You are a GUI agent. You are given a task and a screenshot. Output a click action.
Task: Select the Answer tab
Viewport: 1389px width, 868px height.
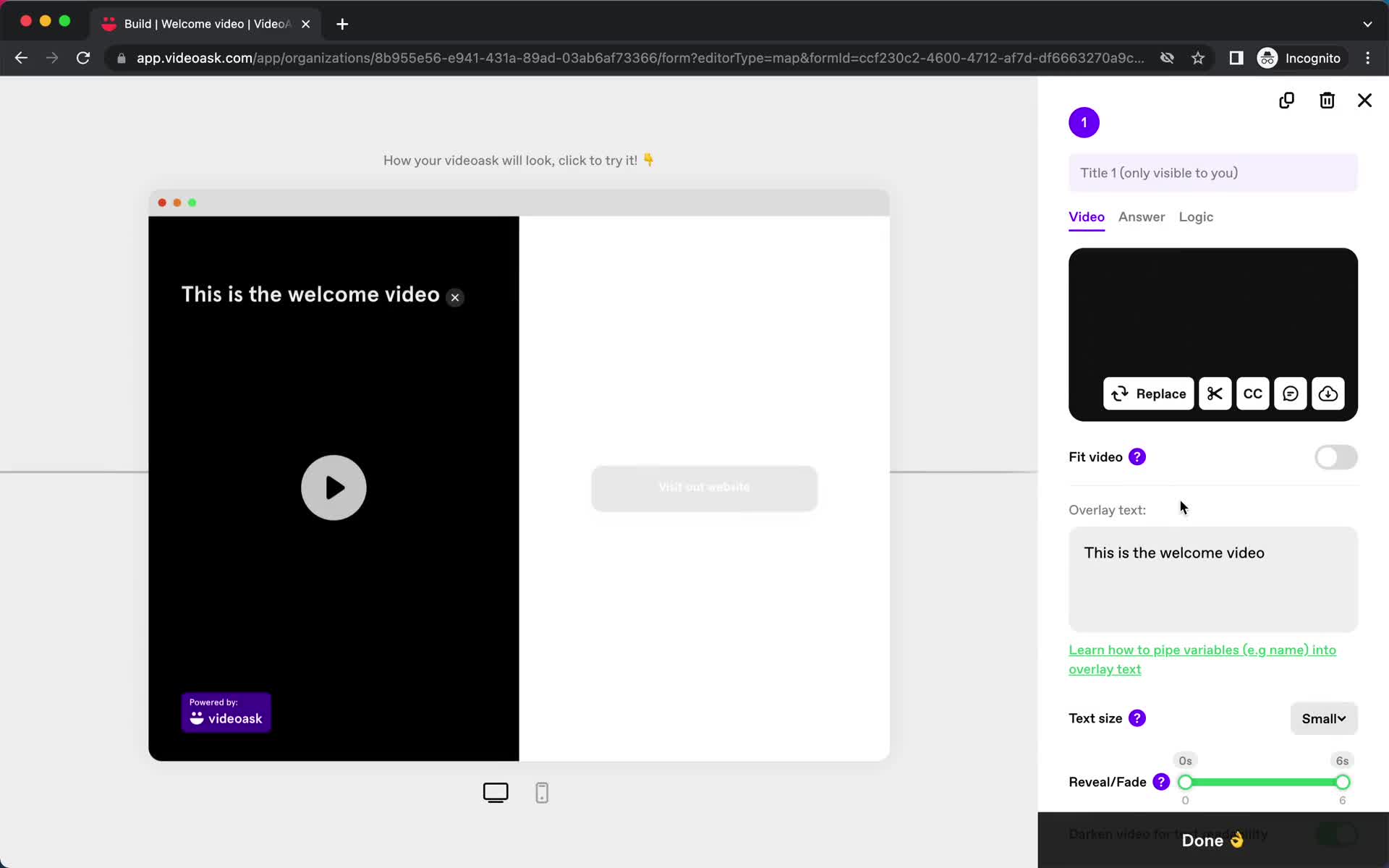coord(1142,217)
